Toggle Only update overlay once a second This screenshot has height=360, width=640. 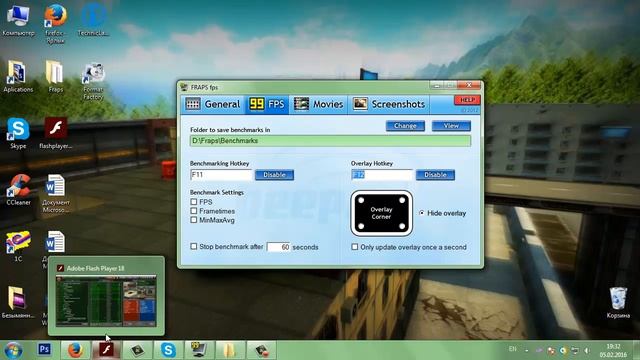(x=355, y=247)
